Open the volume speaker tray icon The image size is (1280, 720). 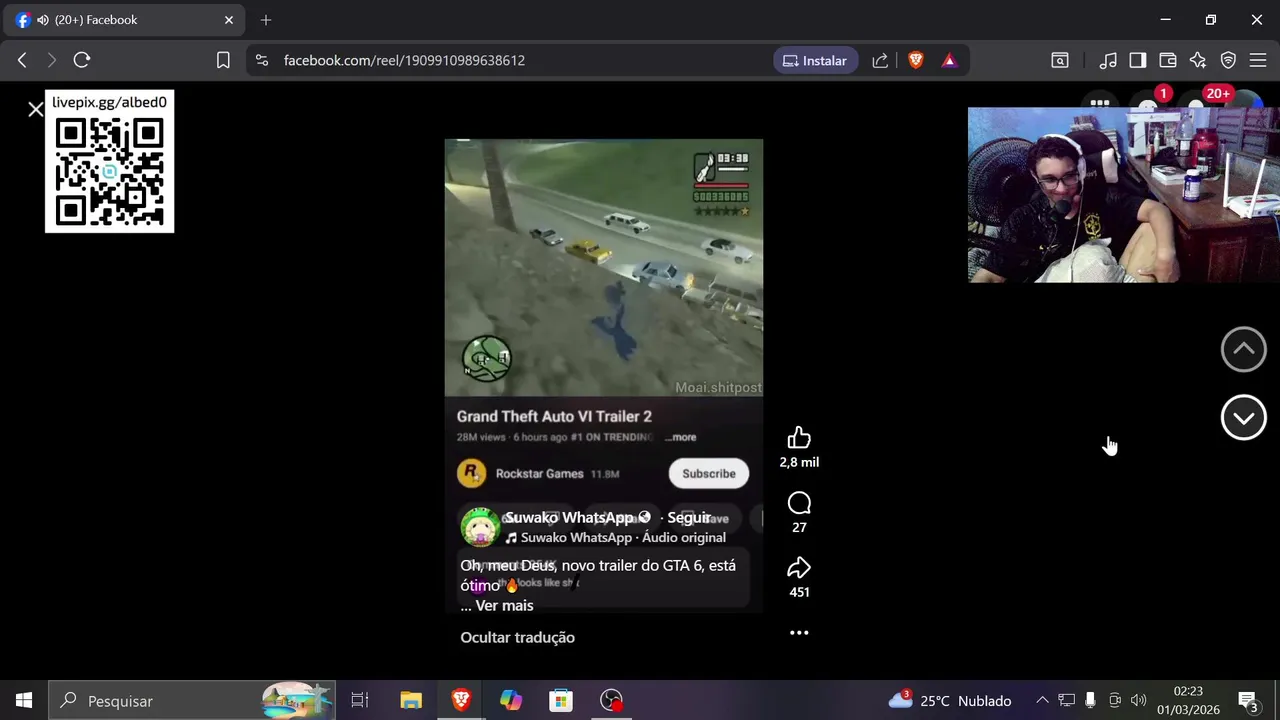1138,701
